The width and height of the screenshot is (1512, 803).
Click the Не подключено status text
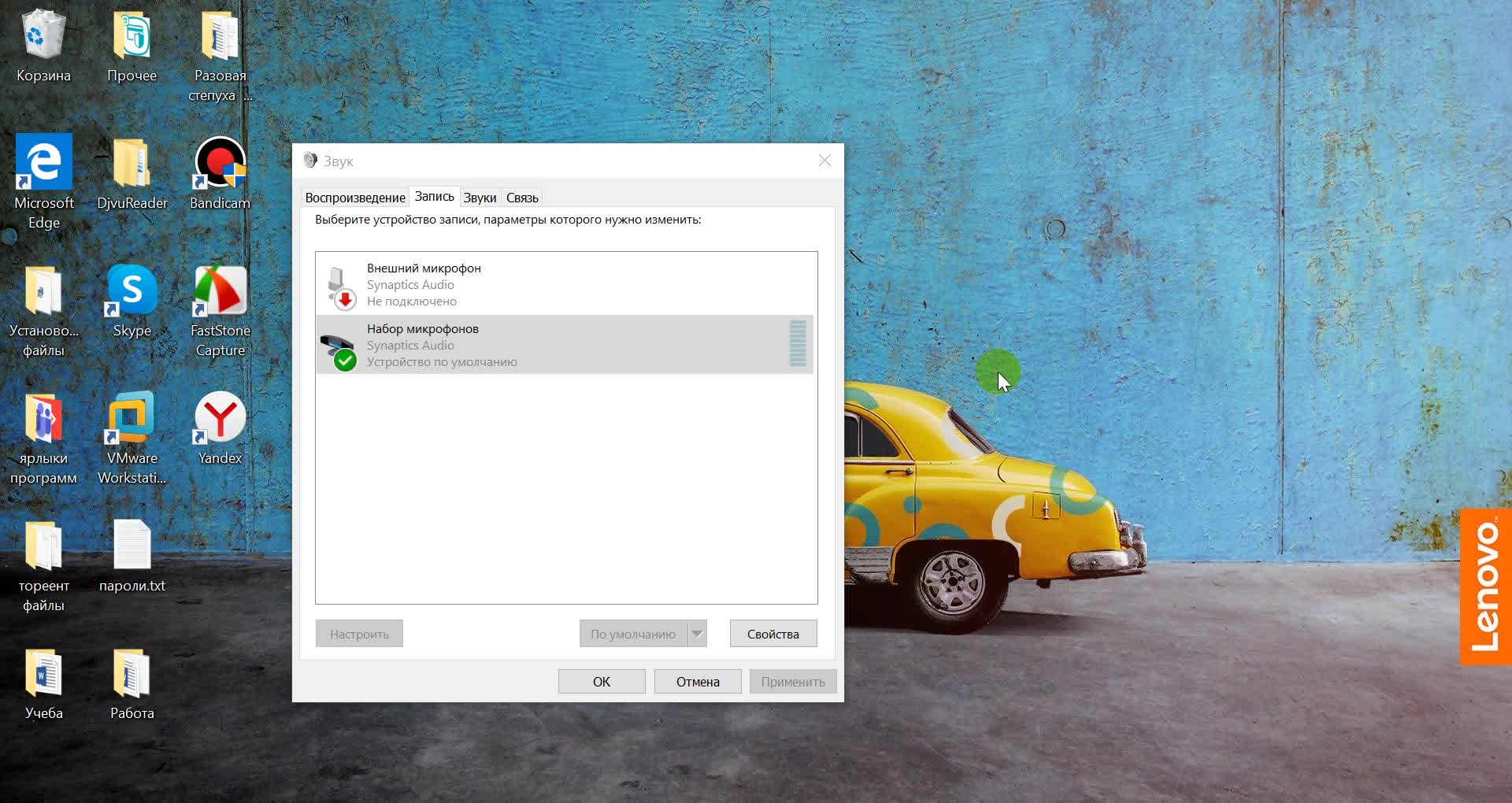pos(412,302)
